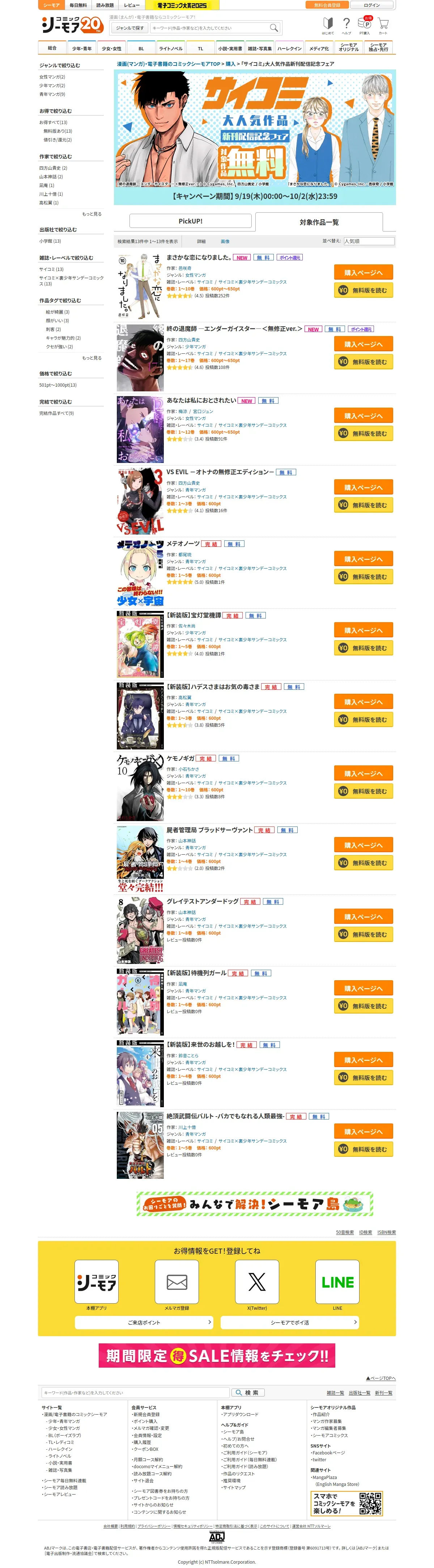434x1568 pixels.
Task: Click 購入ページへ for まさかな恋になりました
Action: [363, 272]
